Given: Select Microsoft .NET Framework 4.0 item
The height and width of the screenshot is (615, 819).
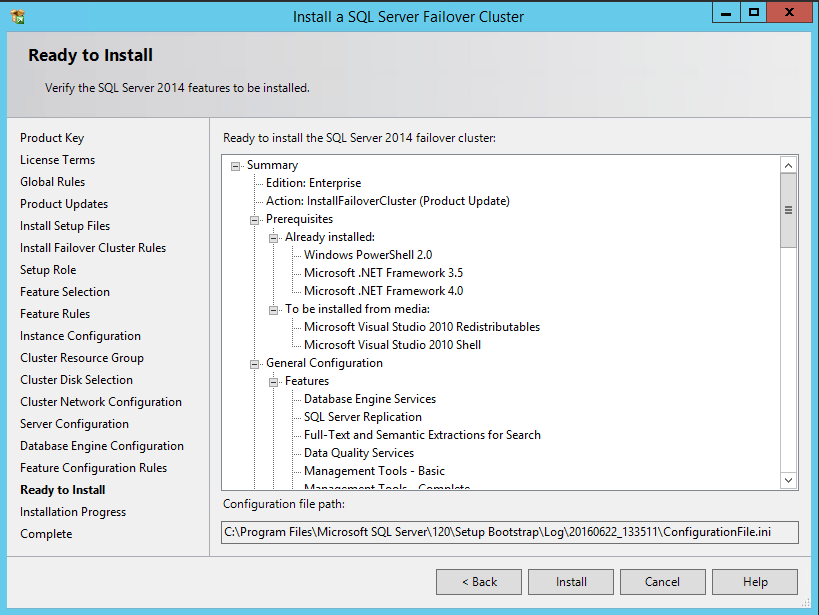Looking at the screenshot, I should (x=383, y=291).
